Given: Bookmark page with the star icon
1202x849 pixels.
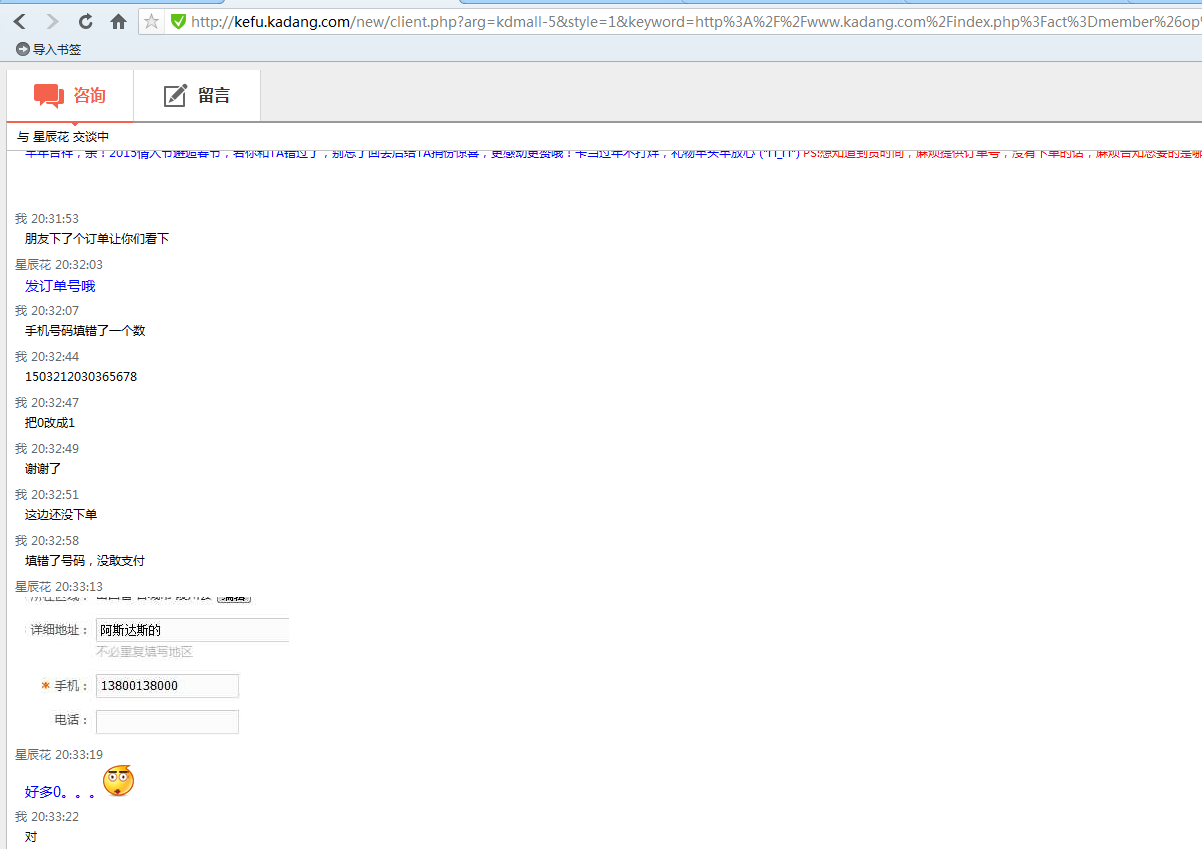Looking at the screenshot, I should tap(151, 21).
